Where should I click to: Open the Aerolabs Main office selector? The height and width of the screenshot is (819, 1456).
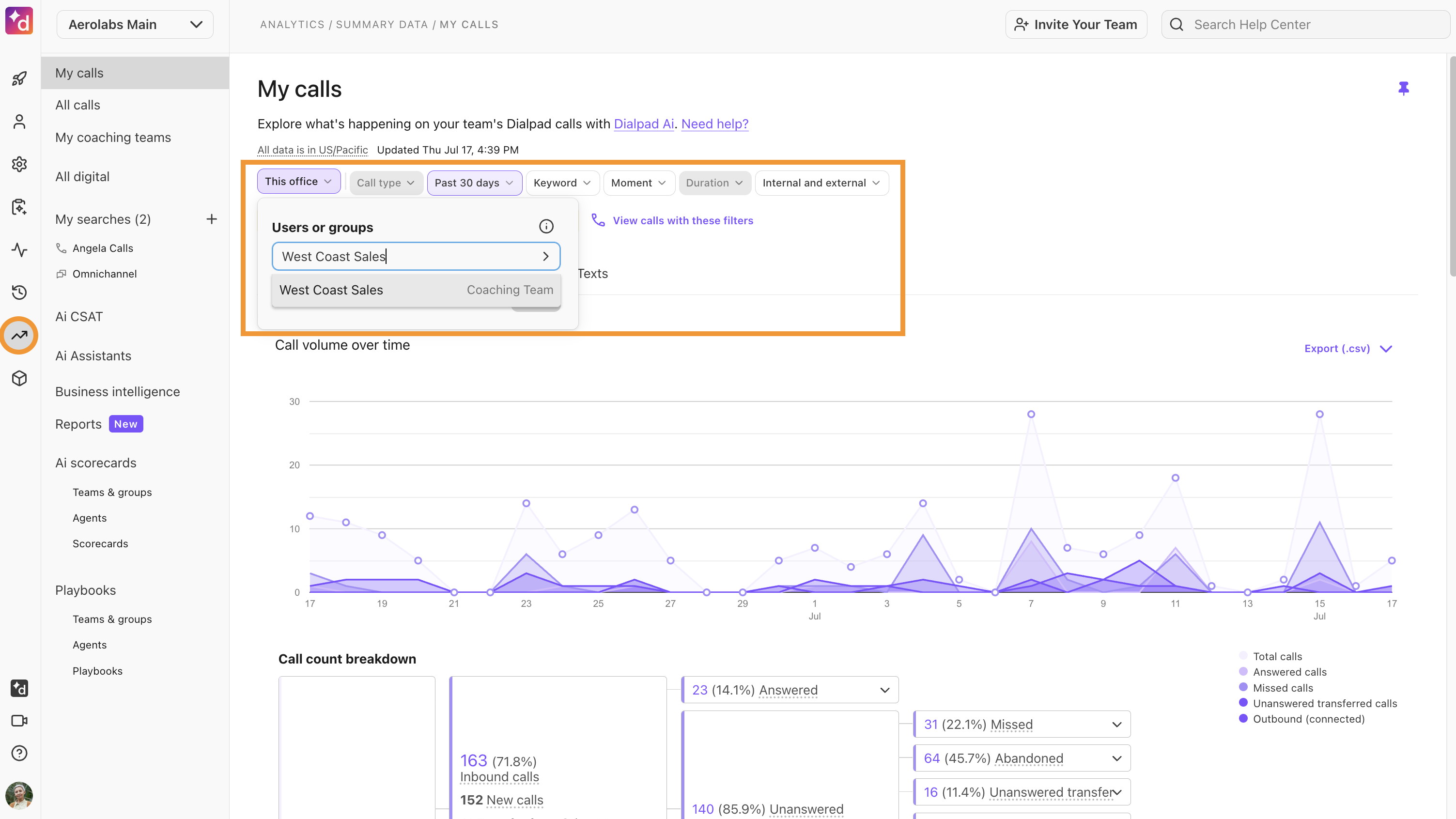click(x=135, y=24)
